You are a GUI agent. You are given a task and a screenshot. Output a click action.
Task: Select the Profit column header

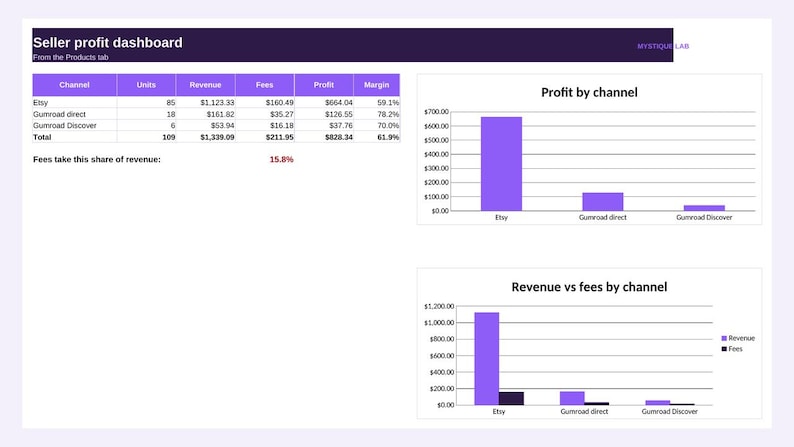[x=324, y=85]
